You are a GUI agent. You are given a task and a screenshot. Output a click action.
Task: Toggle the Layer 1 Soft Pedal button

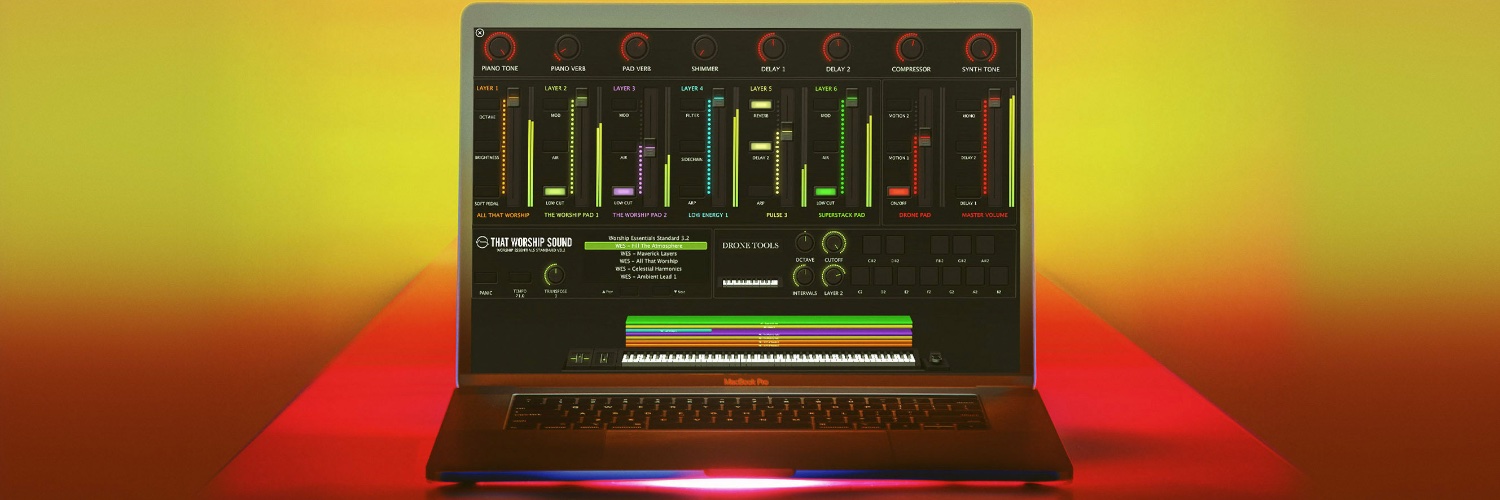click(486, 191)
